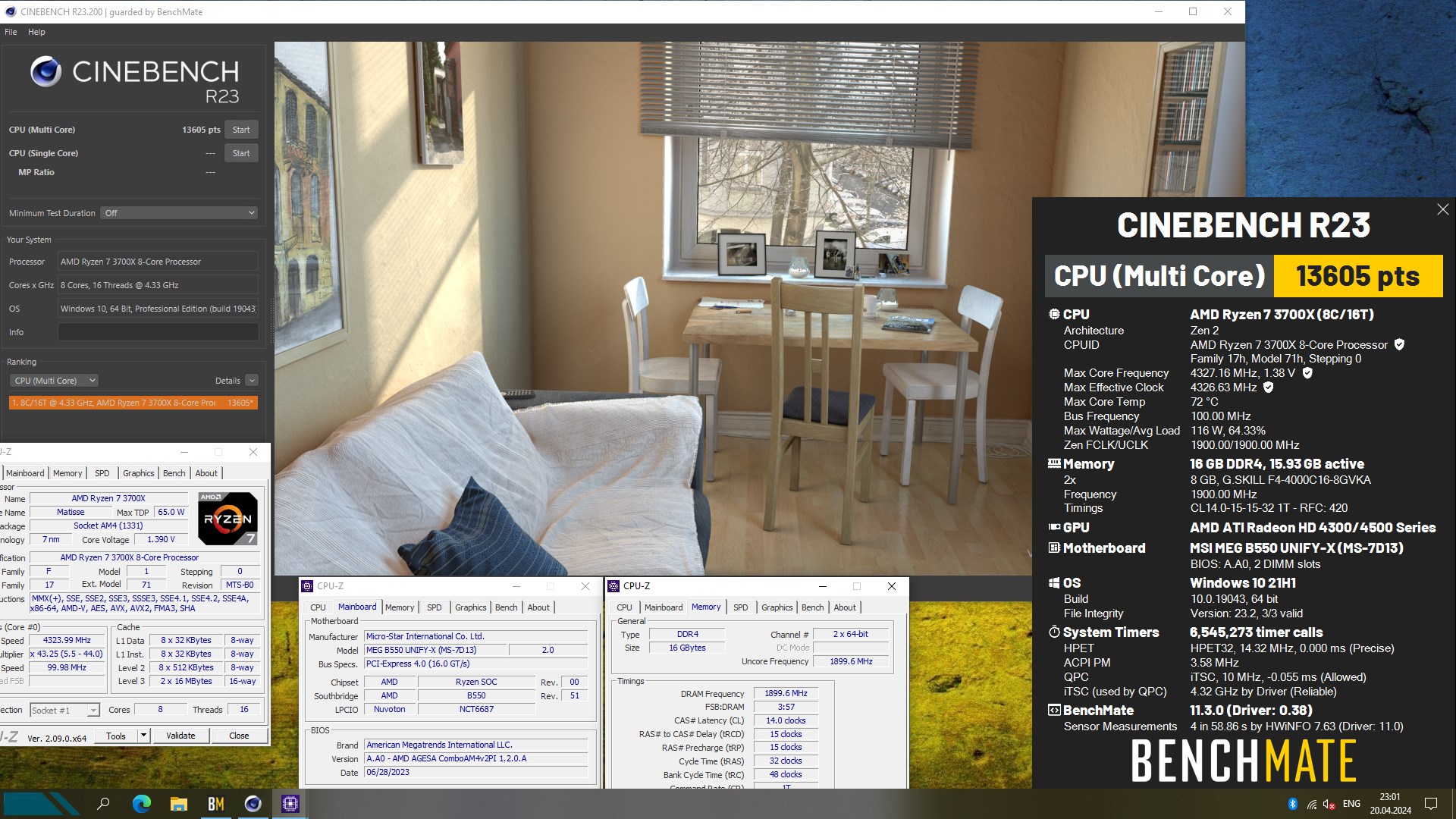This screenshot has height=819, width=1456.
Task: Click the Info input field in Your System
Action: pyautogui.click(x=158, y=332)
